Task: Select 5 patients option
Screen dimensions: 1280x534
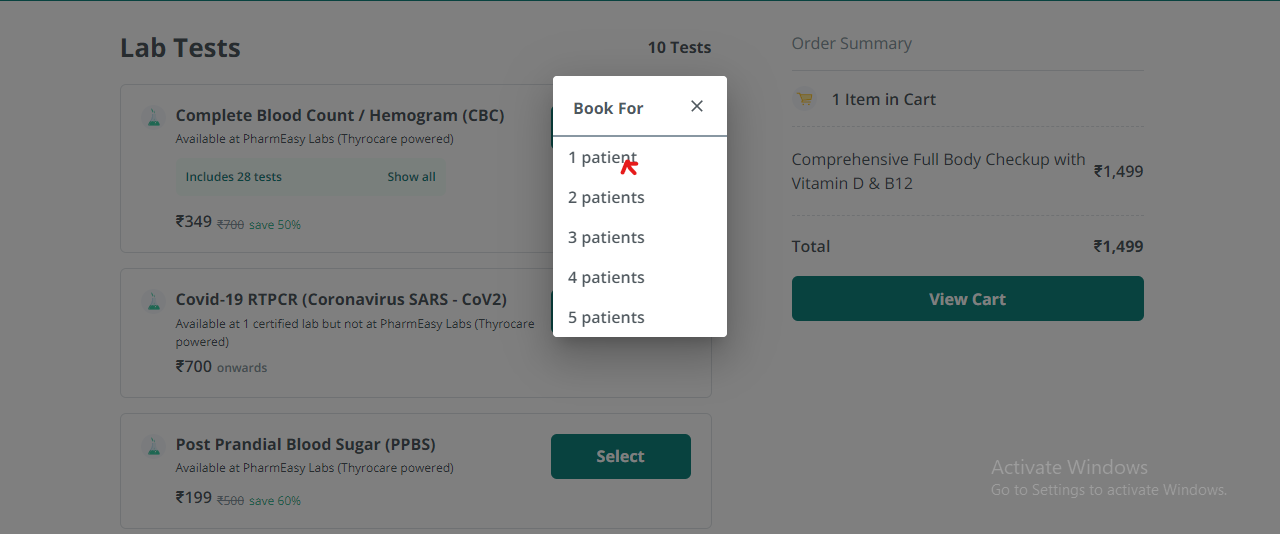Action: [606, 318]
